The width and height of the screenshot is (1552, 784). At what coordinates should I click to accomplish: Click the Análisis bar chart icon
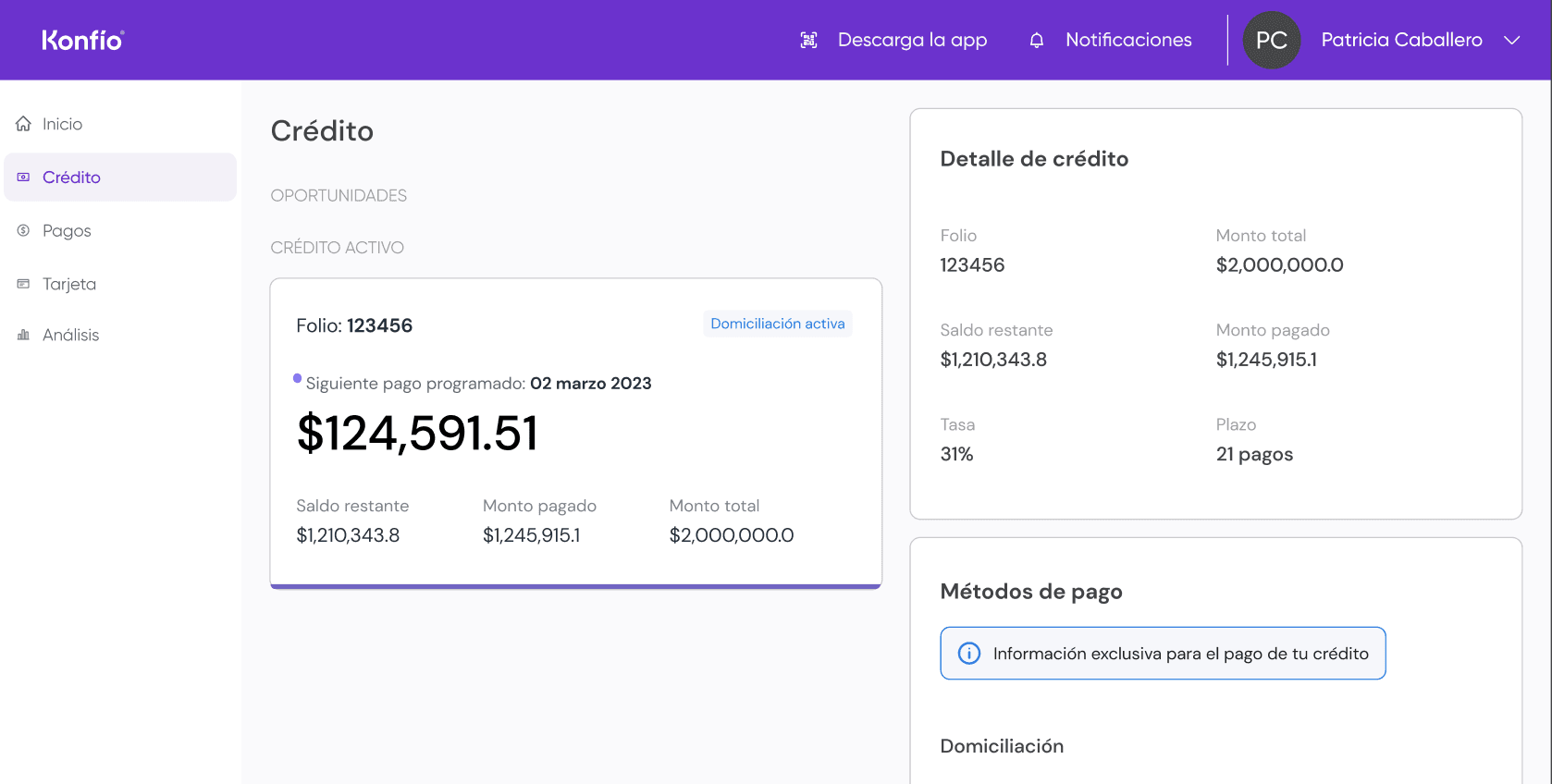point(23,335)
